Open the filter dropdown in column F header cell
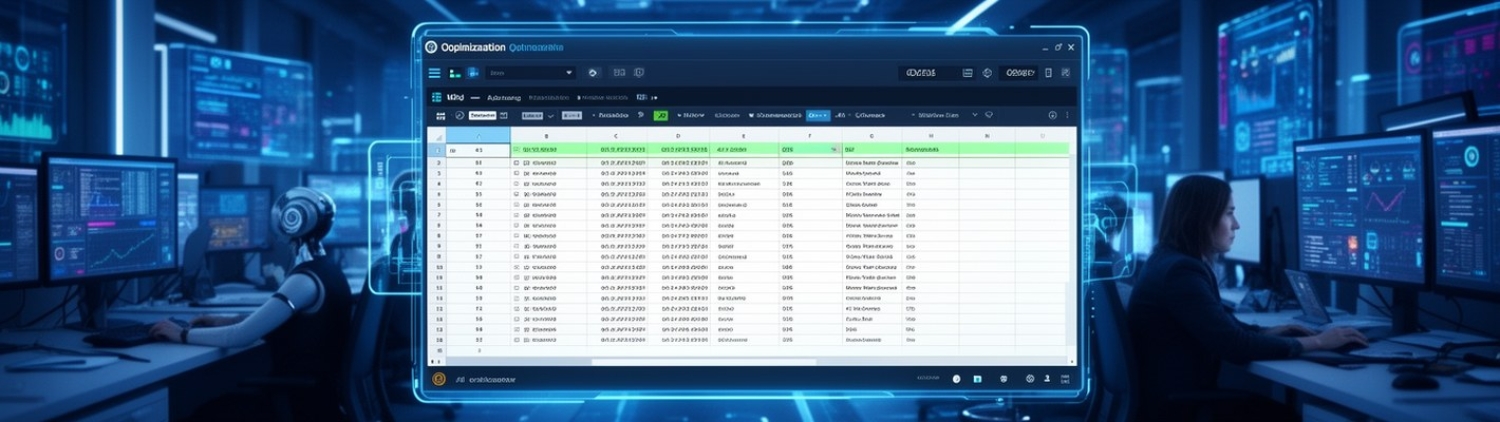The width and height of the screenshot is (1500, 422). (x=834, y=150)
